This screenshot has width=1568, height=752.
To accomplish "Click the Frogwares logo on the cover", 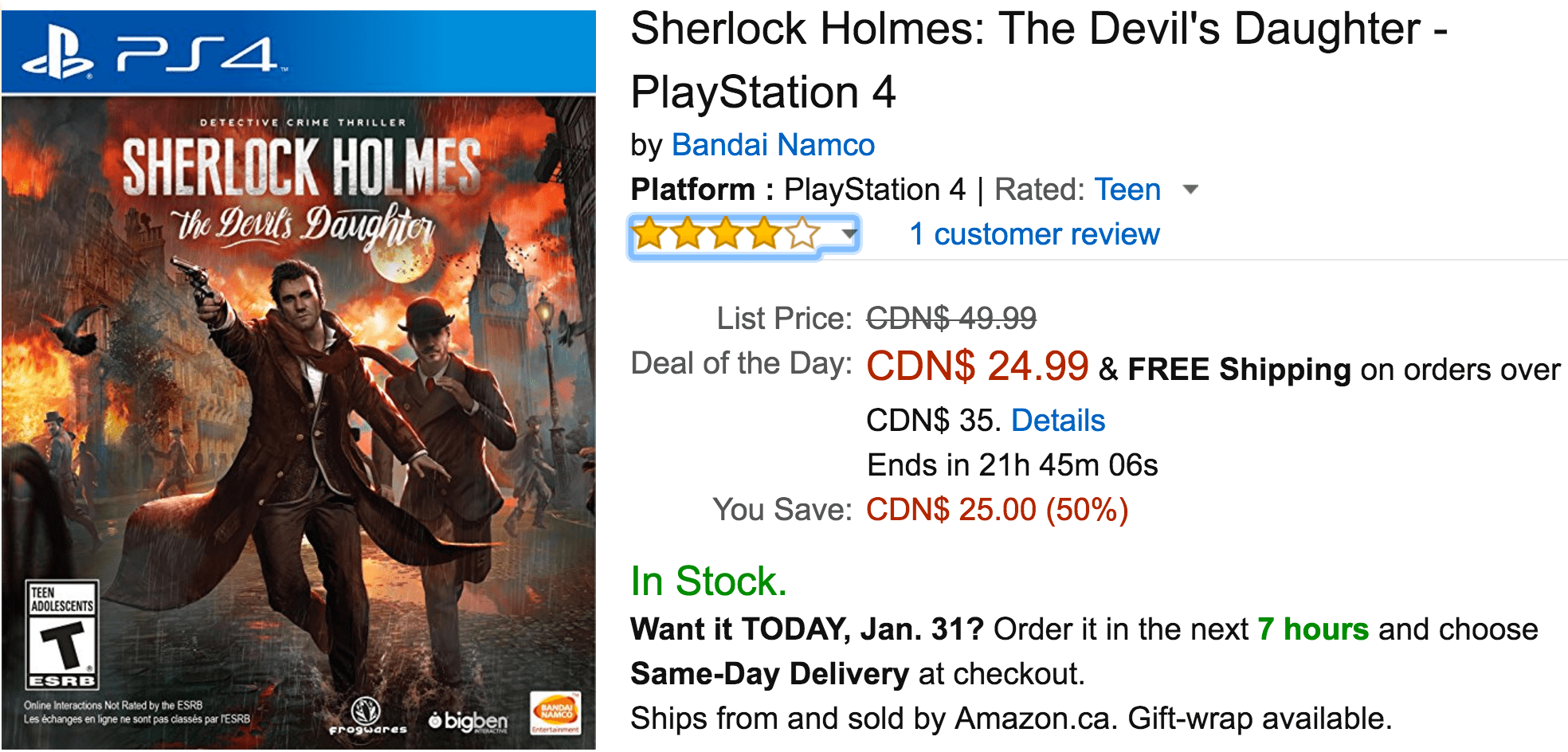I will pos(367,715).
